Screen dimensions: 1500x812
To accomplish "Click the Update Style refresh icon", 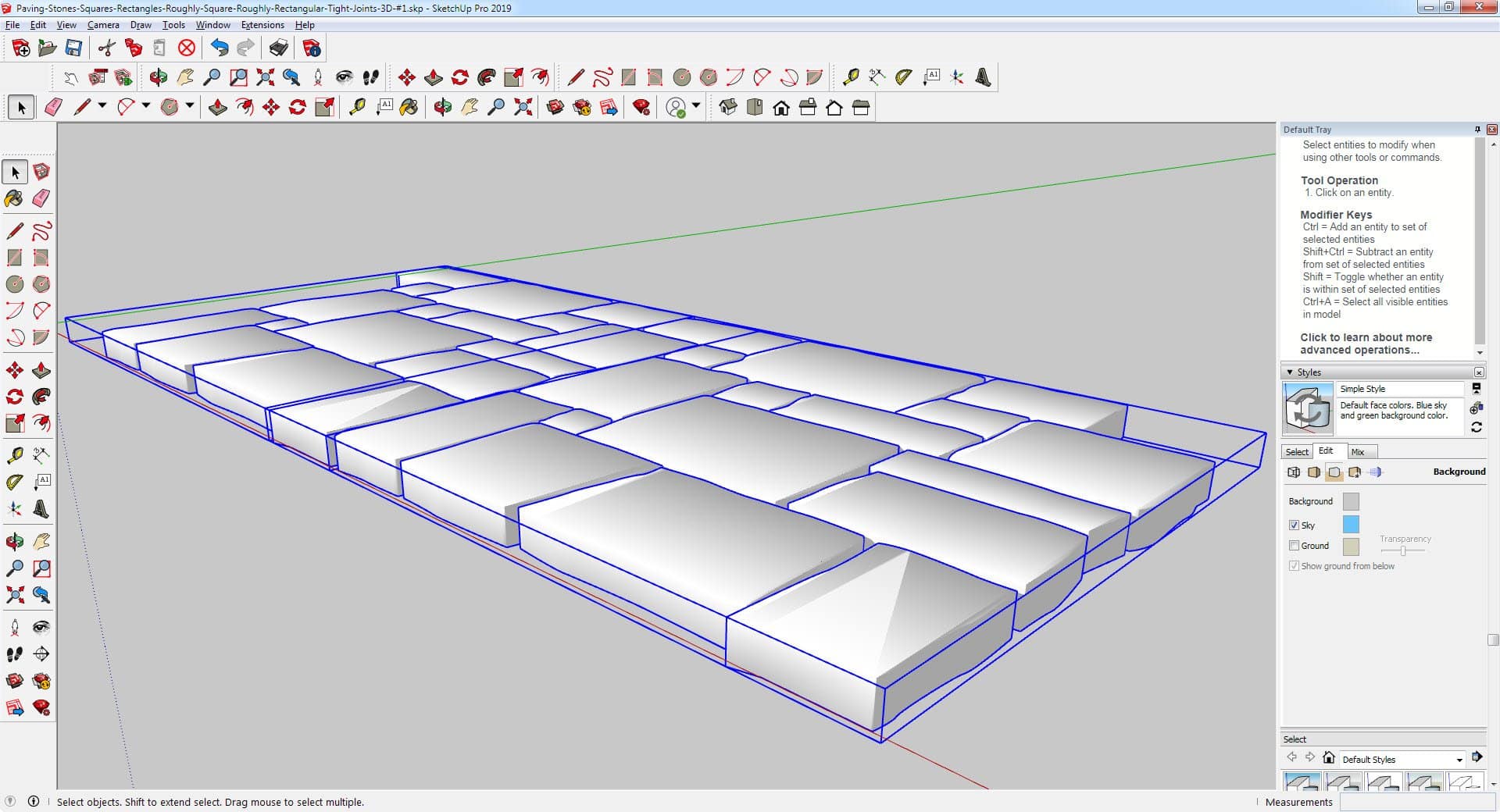I will click(x=1476, y=427).
